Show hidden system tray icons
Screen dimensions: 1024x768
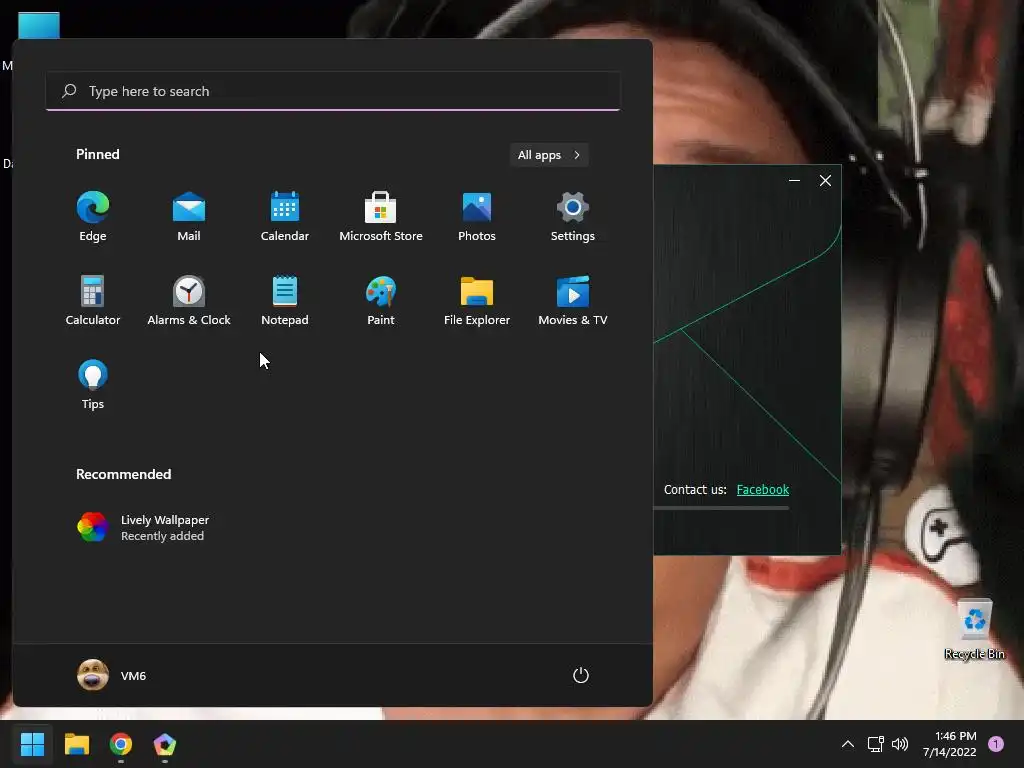848,744
